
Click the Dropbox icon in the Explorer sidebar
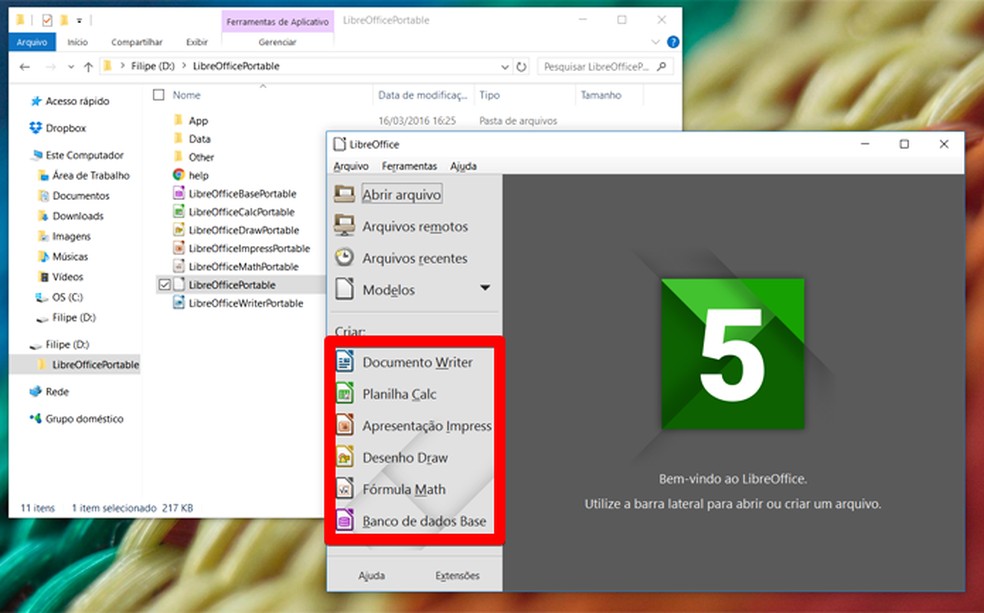point(36,127)
